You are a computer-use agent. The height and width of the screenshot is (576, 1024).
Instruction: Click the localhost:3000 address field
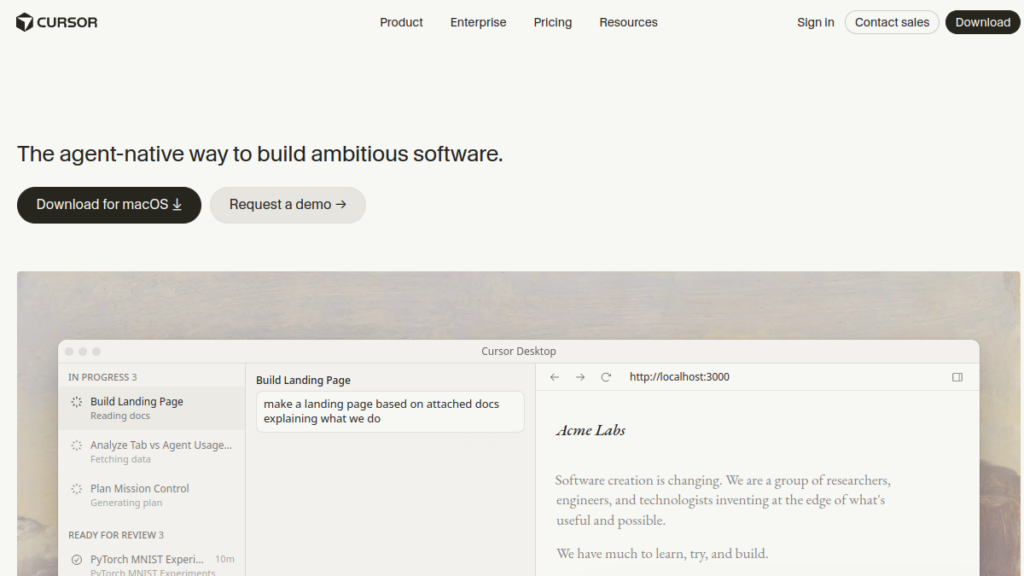(x=679, y=377)
